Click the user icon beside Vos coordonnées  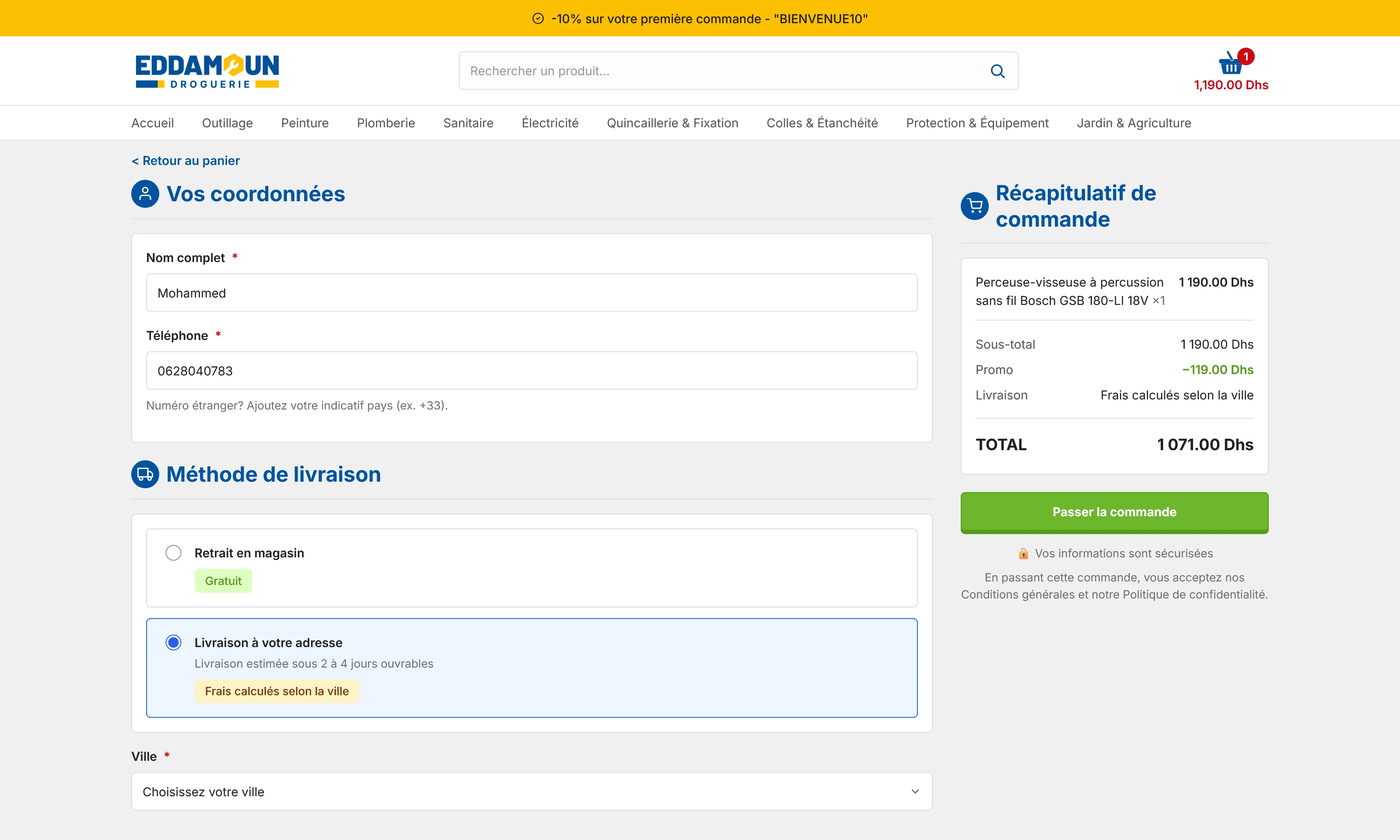145,193
